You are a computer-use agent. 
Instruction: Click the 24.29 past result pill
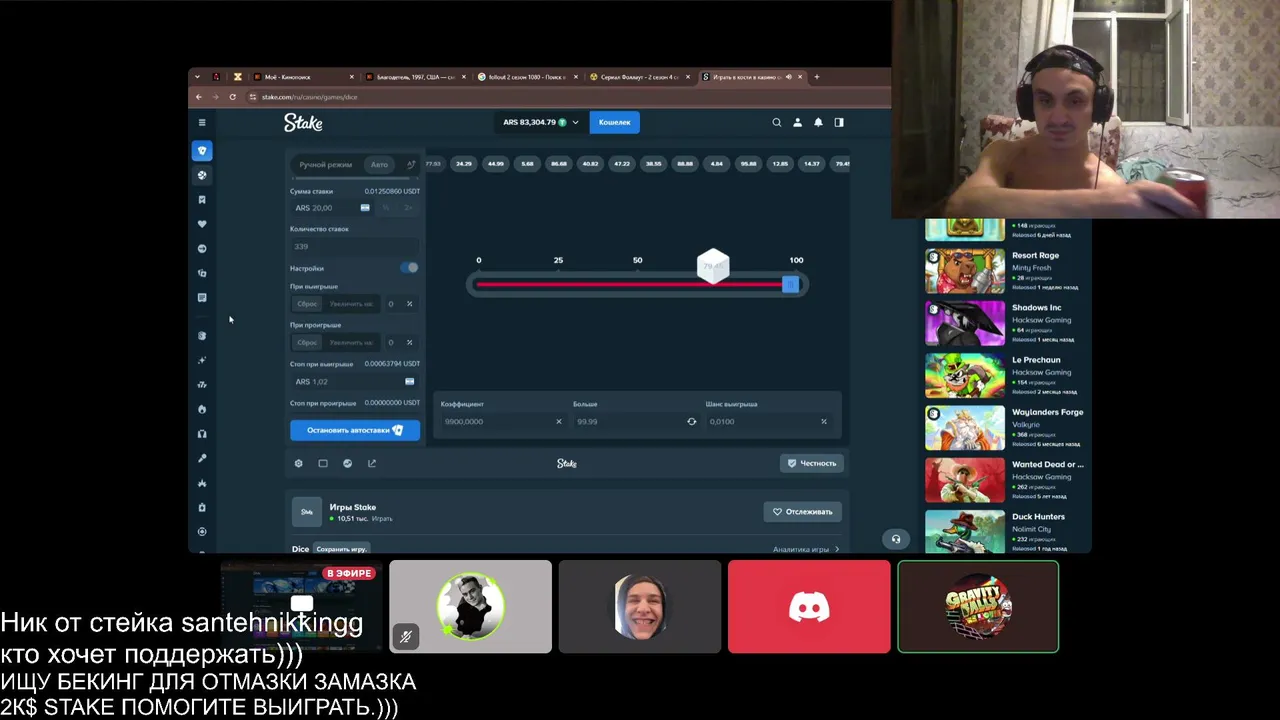463,164
